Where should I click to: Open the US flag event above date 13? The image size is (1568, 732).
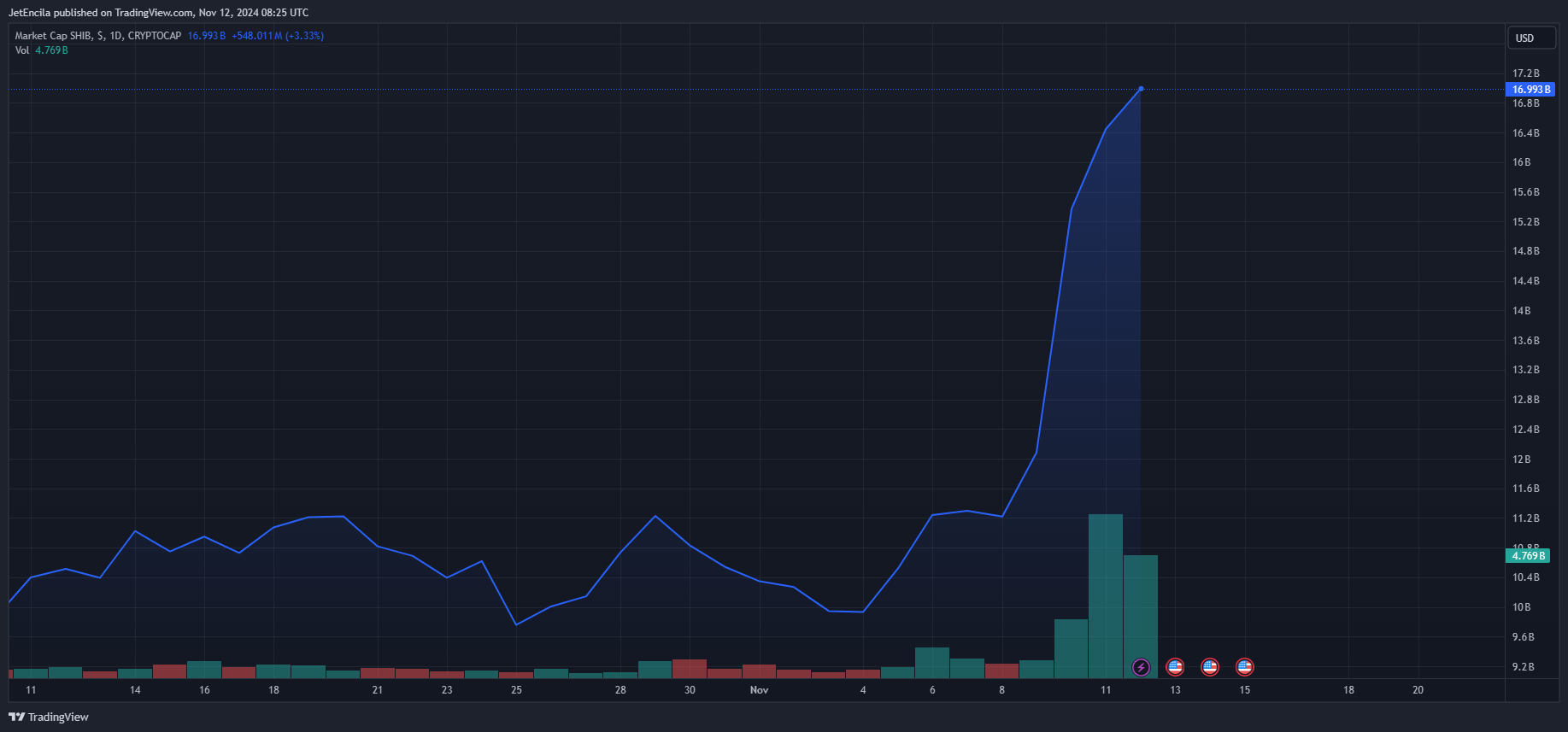1175,667
